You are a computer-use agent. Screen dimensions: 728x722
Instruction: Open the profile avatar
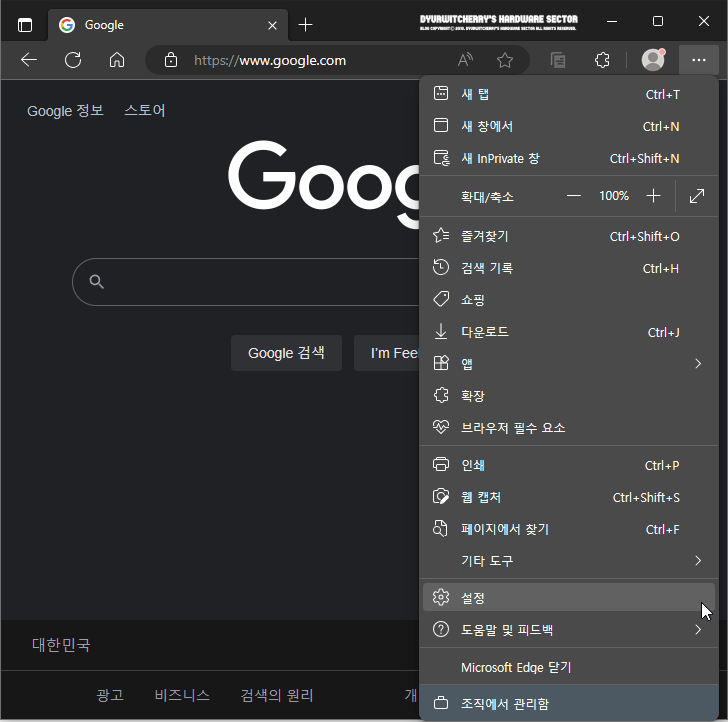(x=653, y=60)
